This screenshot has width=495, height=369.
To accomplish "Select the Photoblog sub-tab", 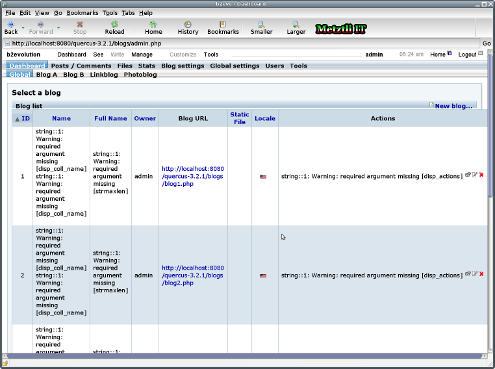I will pos(140,75).
